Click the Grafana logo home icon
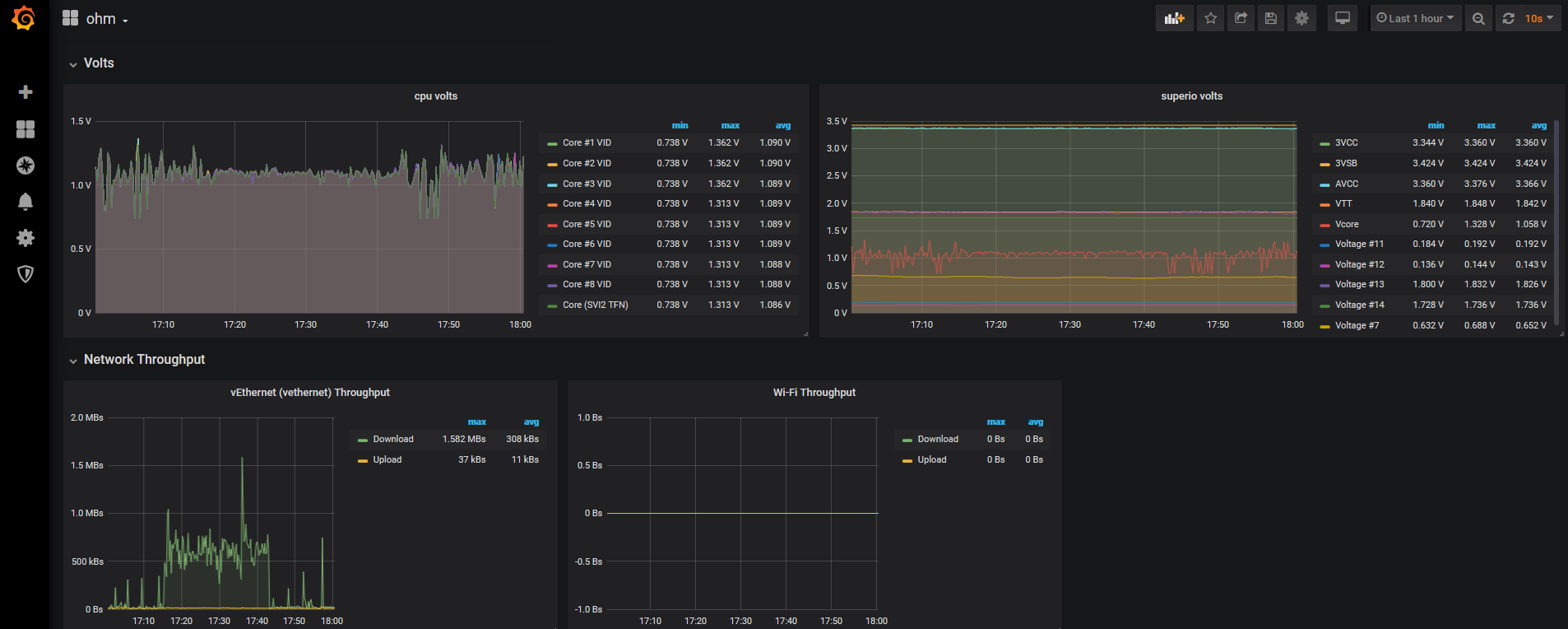 coord(24,18)
